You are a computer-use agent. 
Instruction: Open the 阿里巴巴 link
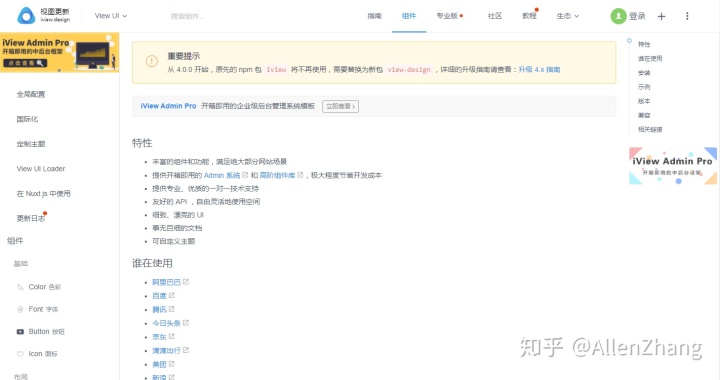[166, 282]
